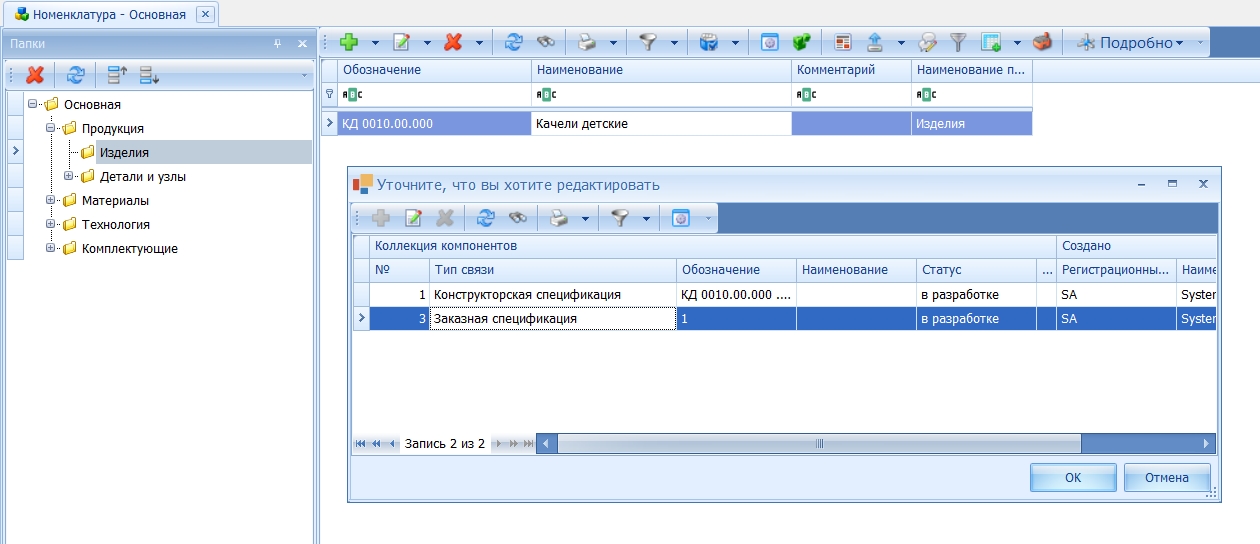Image resolution: width=1260 pixels, height=544 pixels.
Task: Go to first record in dialog navigator
Action: (360, 443)
